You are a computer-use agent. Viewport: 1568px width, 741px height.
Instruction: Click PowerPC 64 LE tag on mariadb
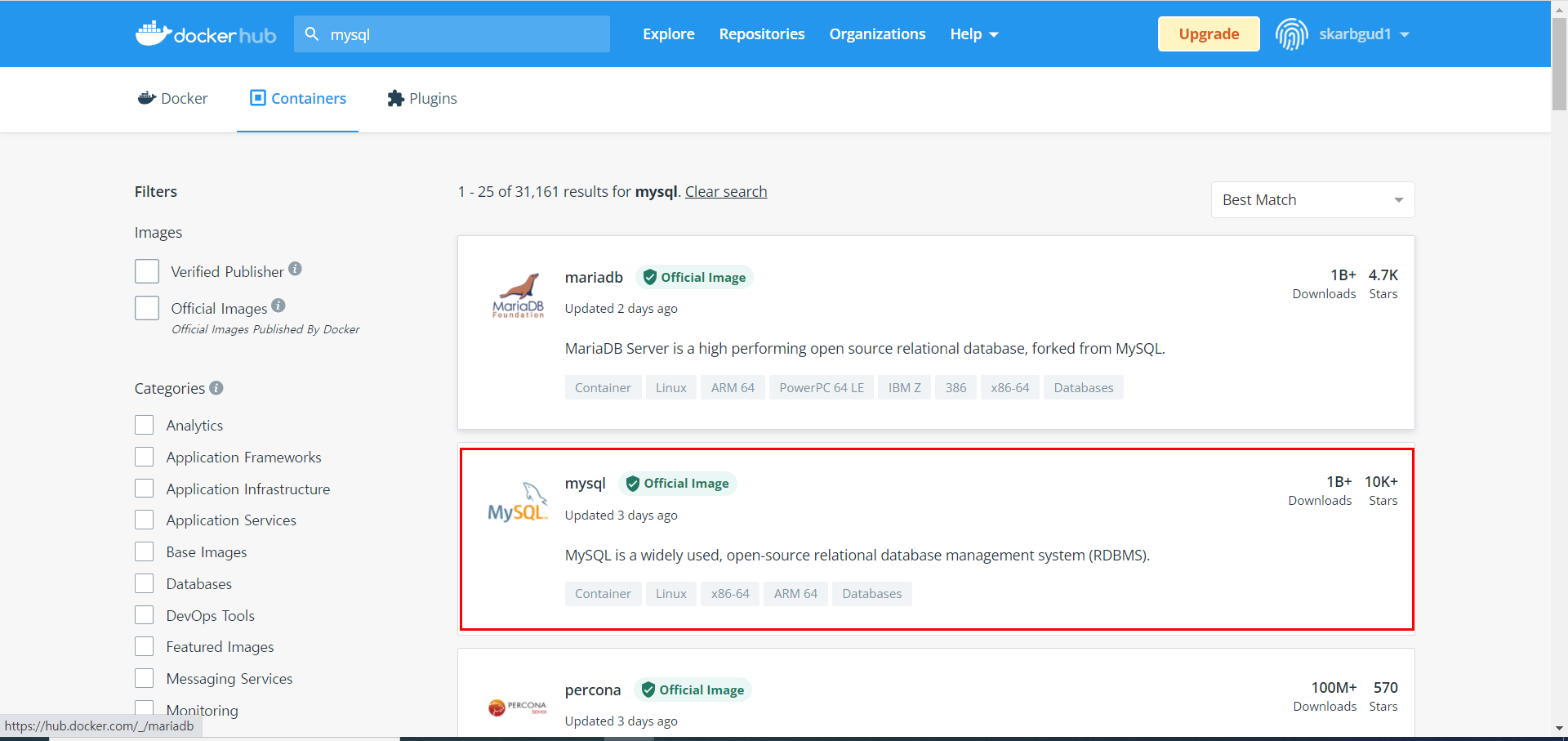point(822,387)
